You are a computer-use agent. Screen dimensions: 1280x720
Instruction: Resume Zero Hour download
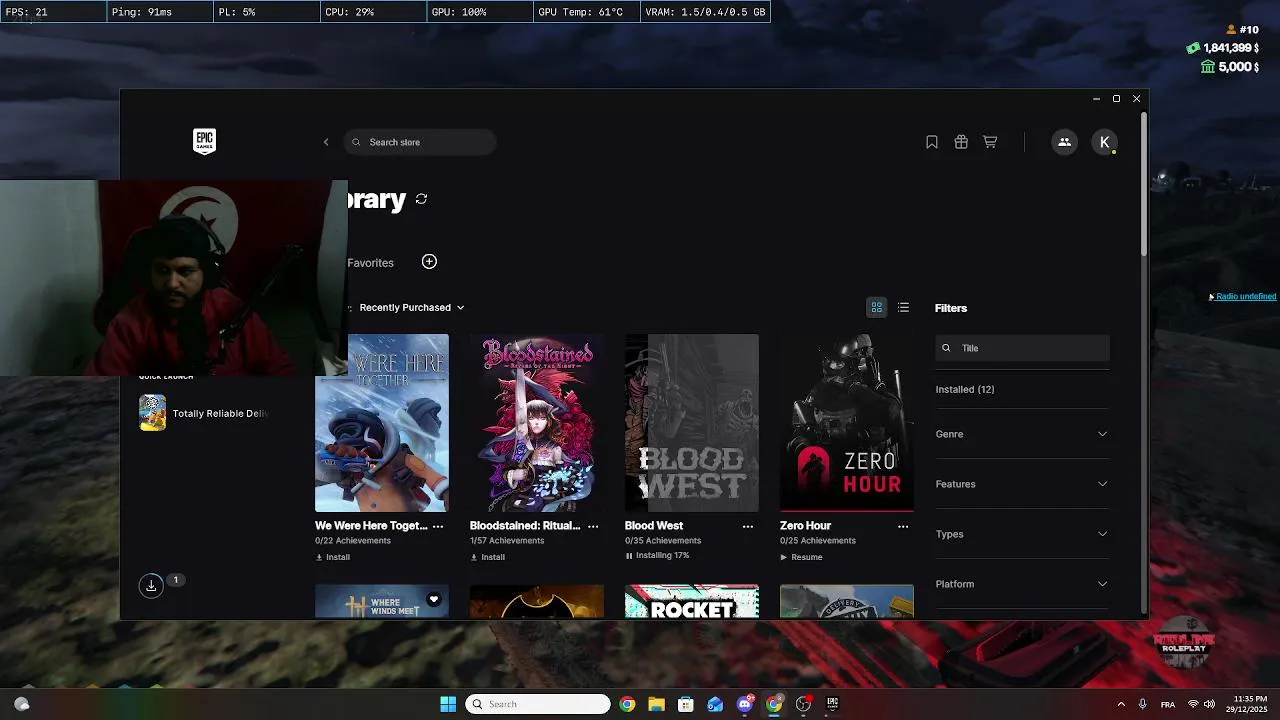(x=801, y=557)
